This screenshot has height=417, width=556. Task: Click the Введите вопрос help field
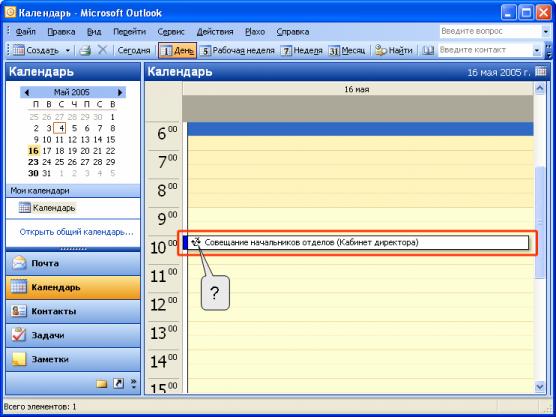point(490,31)
